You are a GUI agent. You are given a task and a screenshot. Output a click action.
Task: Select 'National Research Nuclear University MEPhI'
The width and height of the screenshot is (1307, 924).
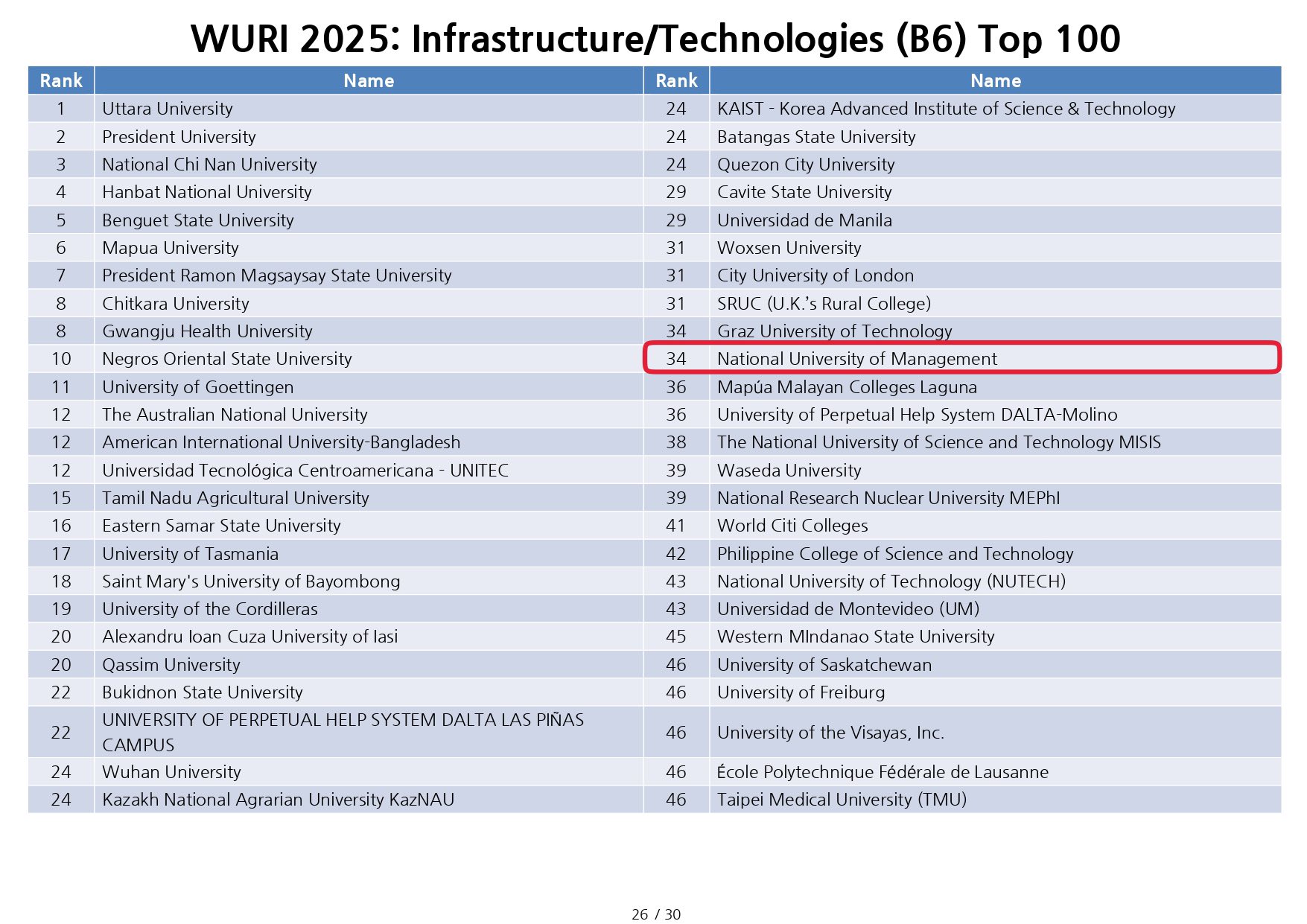(x=888, y=498)
